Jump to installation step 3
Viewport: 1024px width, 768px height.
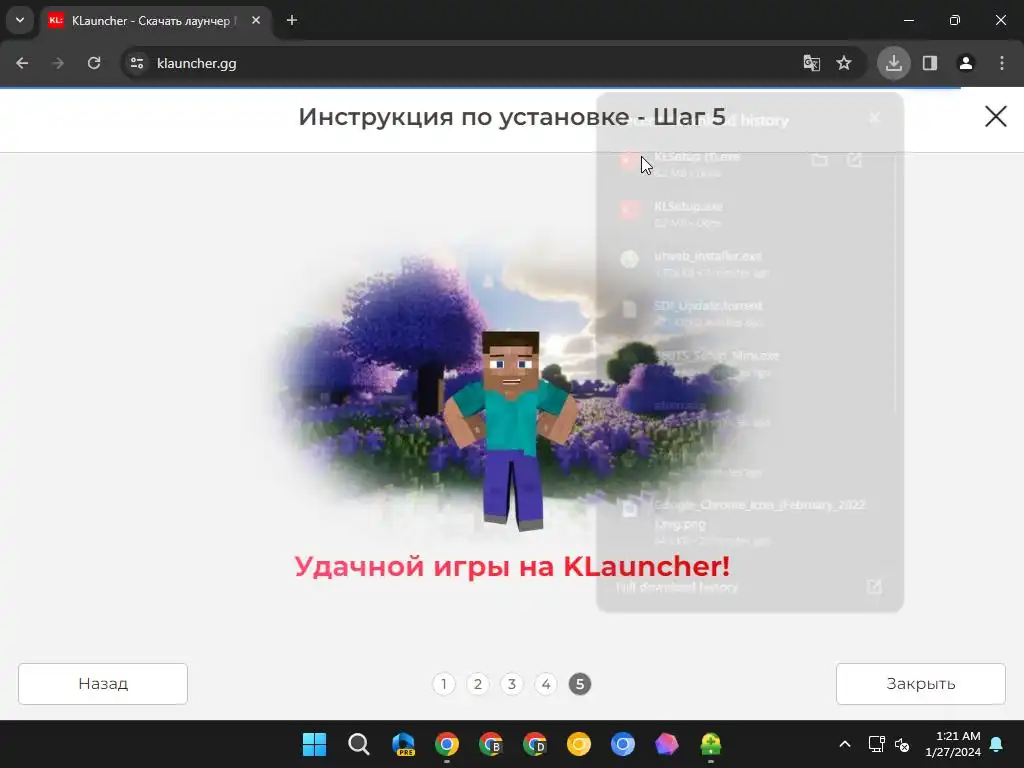(x=512, y=684)
